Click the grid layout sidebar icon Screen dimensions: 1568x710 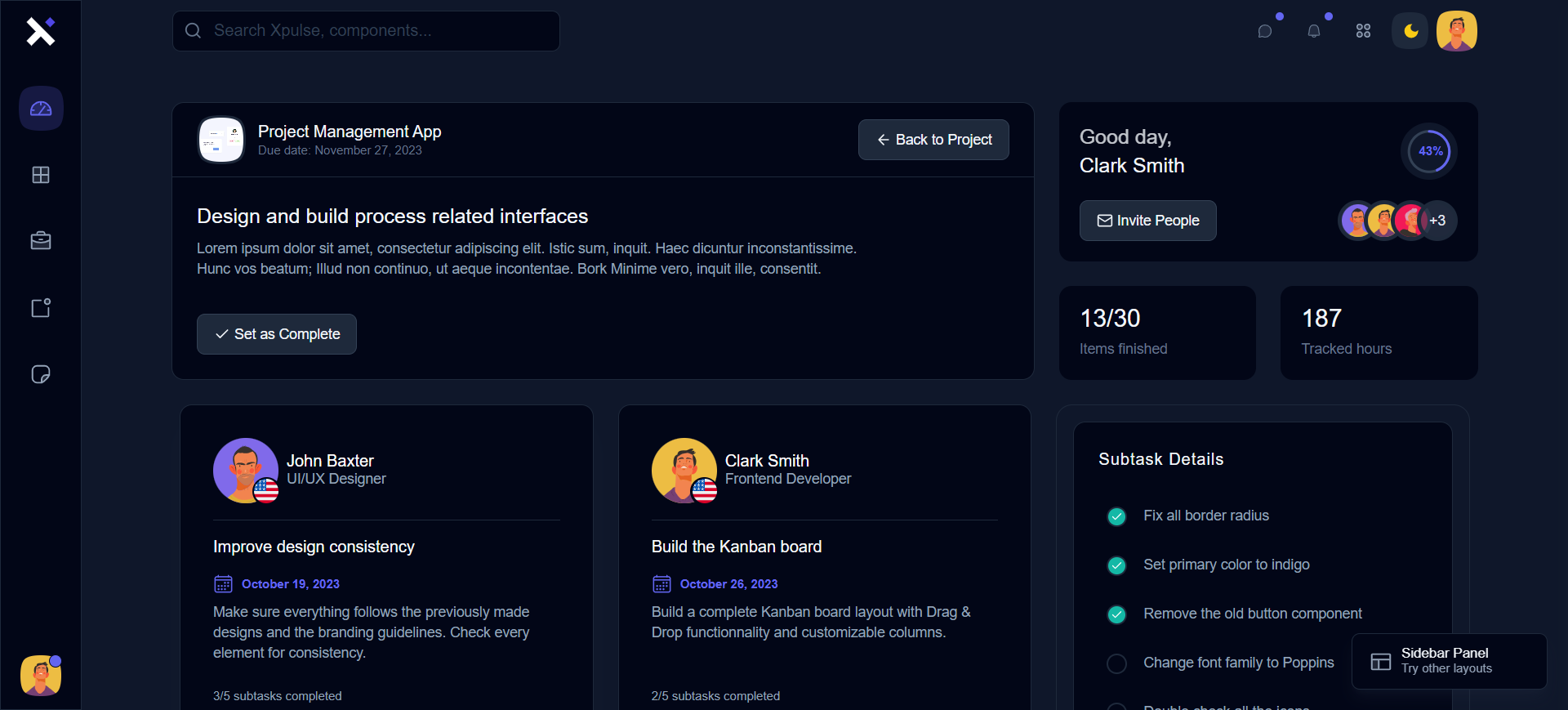(41, 175)
